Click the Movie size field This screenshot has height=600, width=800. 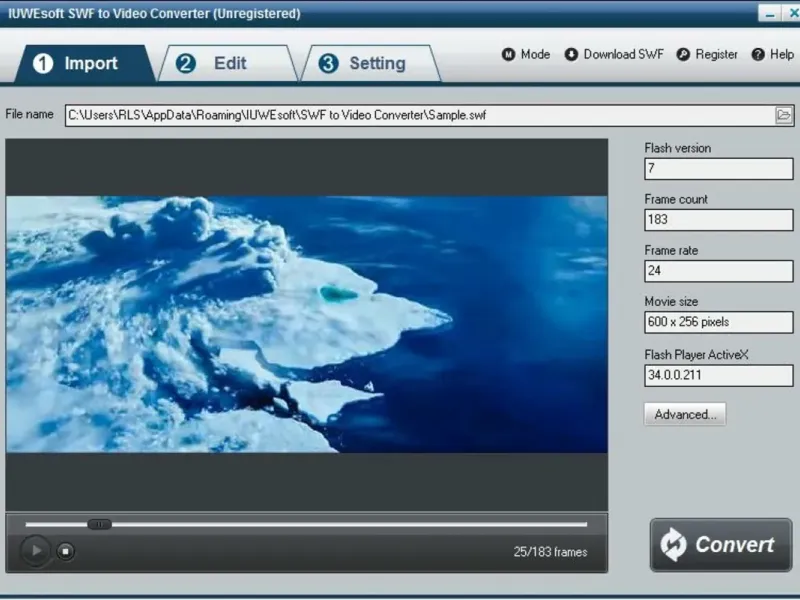(718, 322)
